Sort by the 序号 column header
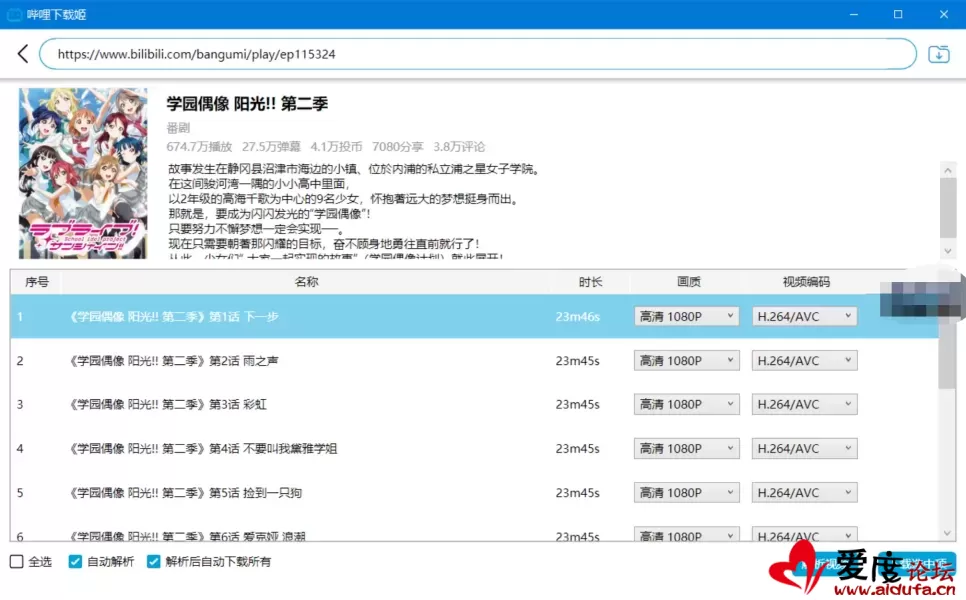The image size is (966, 600). pyautogui.click(x=36, y=282)
